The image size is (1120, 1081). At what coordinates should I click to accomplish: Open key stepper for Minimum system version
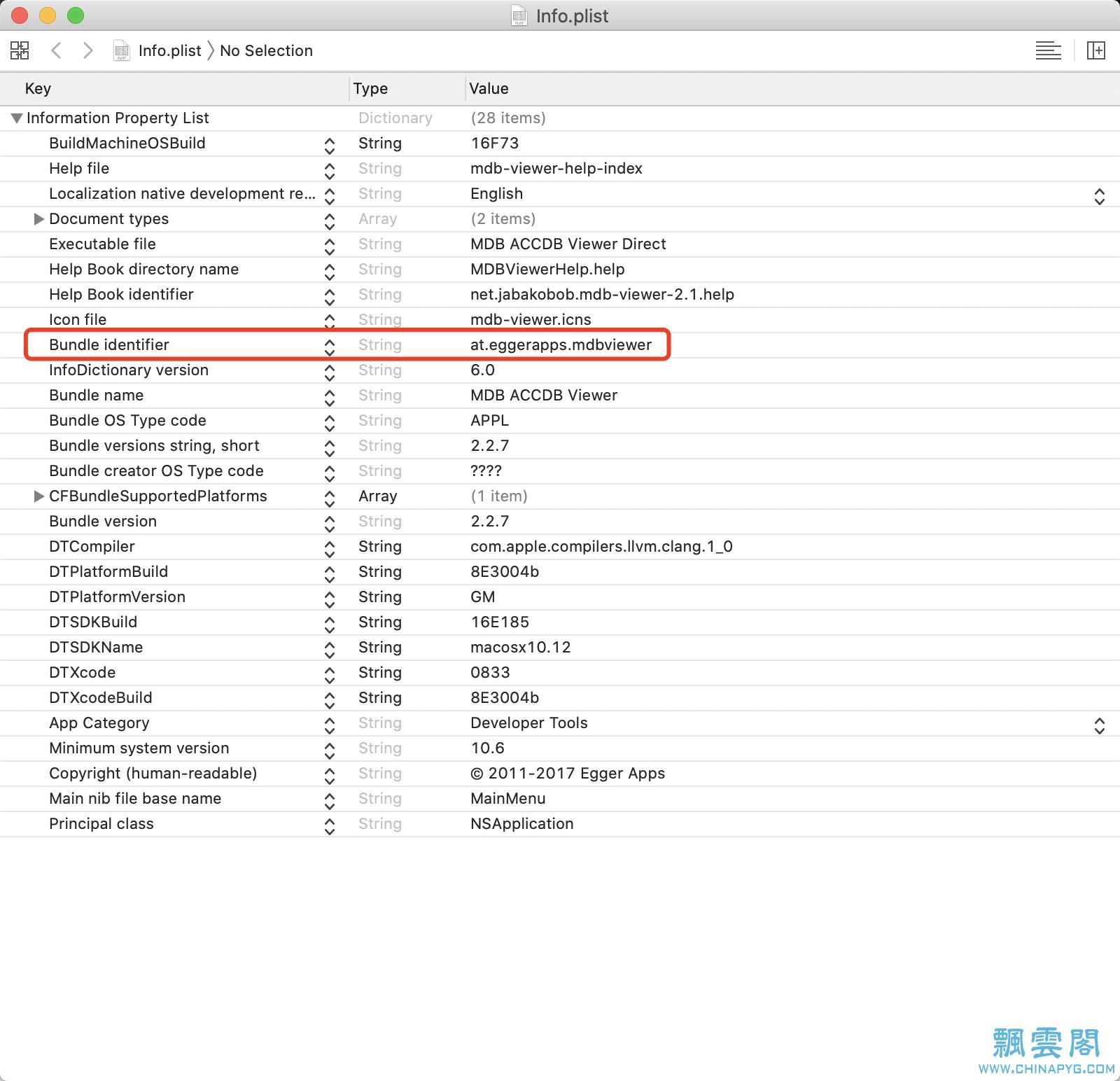point(330,751)
